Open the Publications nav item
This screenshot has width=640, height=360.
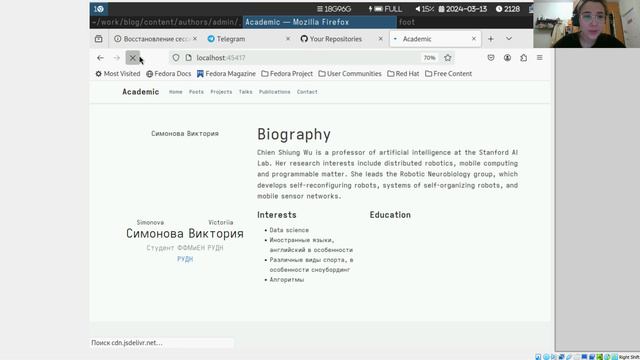point(275,92)
